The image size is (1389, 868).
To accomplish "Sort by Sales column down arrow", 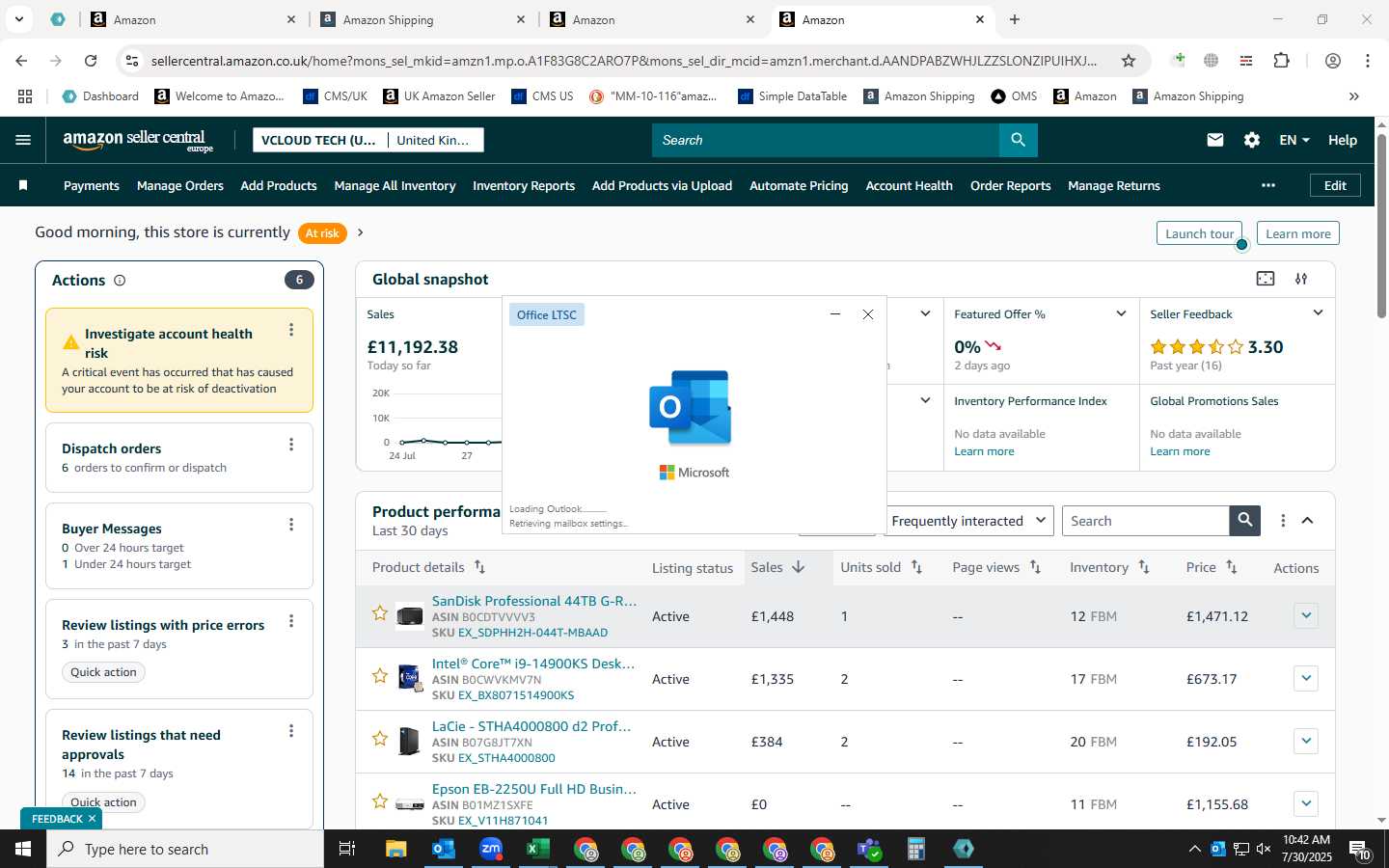I will click(798, 567).
